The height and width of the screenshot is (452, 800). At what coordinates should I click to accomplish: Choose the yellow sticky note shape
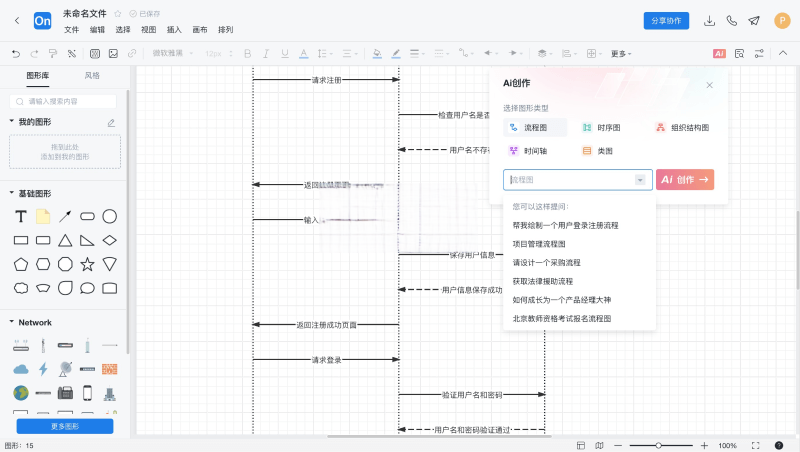[43, 216]
